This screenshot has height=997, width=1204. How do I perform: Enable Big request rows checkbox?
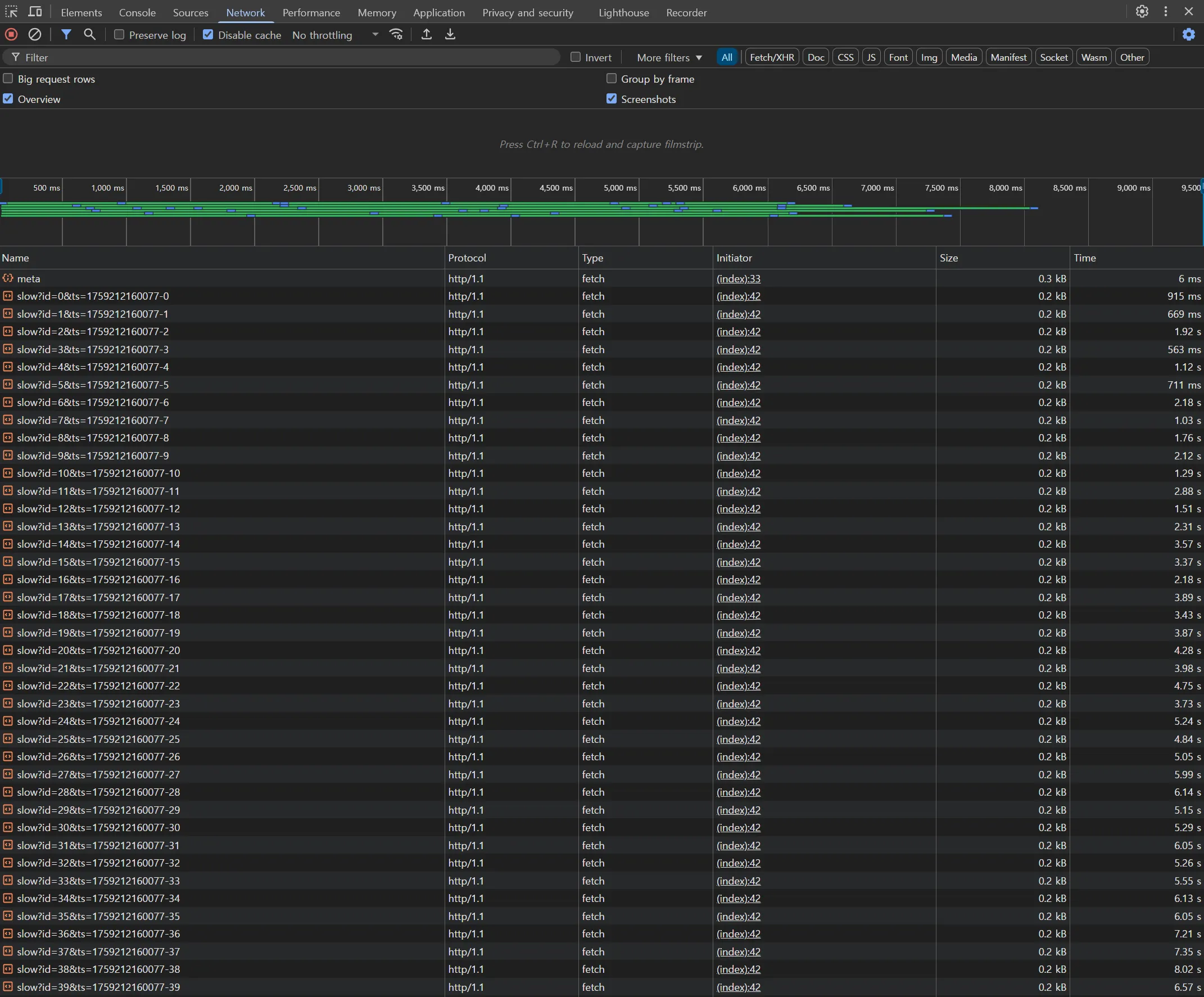click(x=8, y=79)
